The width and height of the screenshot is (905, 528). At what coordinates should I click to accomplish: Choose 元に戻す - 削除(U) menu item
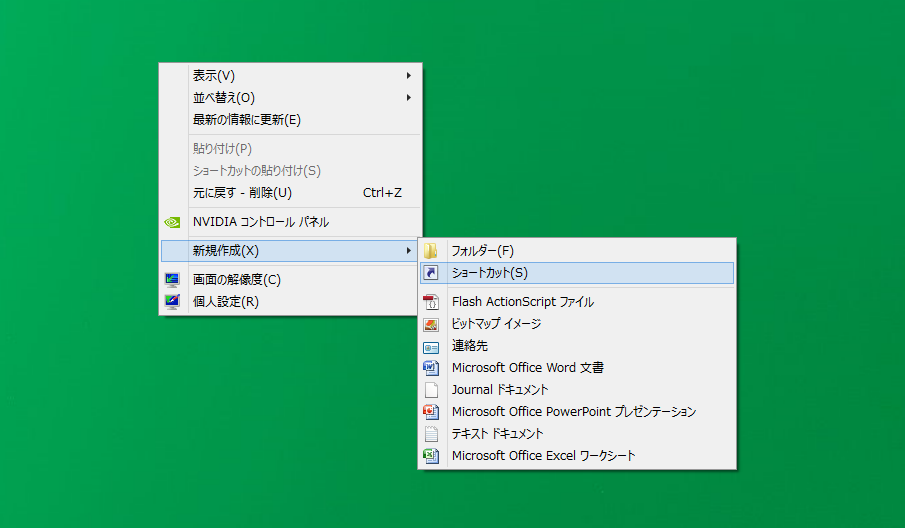coord(290,193)
